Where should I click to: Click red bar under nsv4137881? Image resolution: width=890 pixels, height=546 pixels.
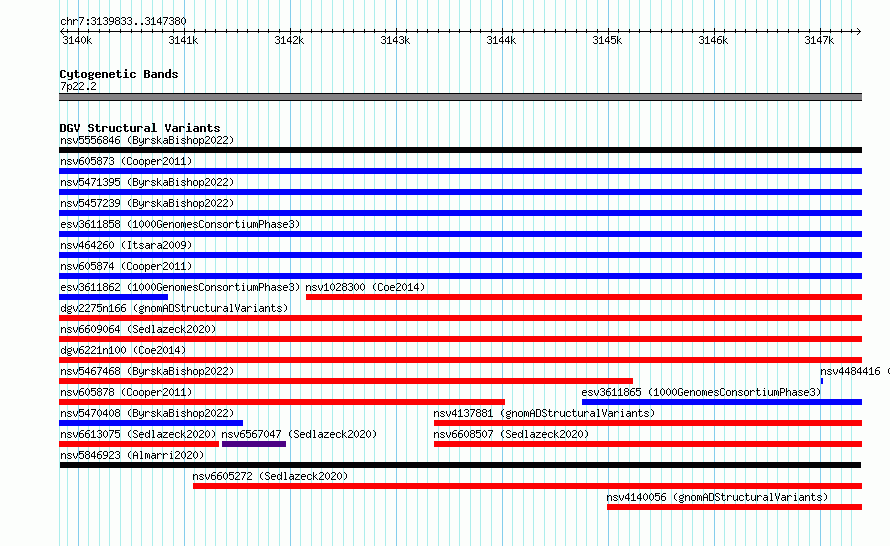click(648, 423)
